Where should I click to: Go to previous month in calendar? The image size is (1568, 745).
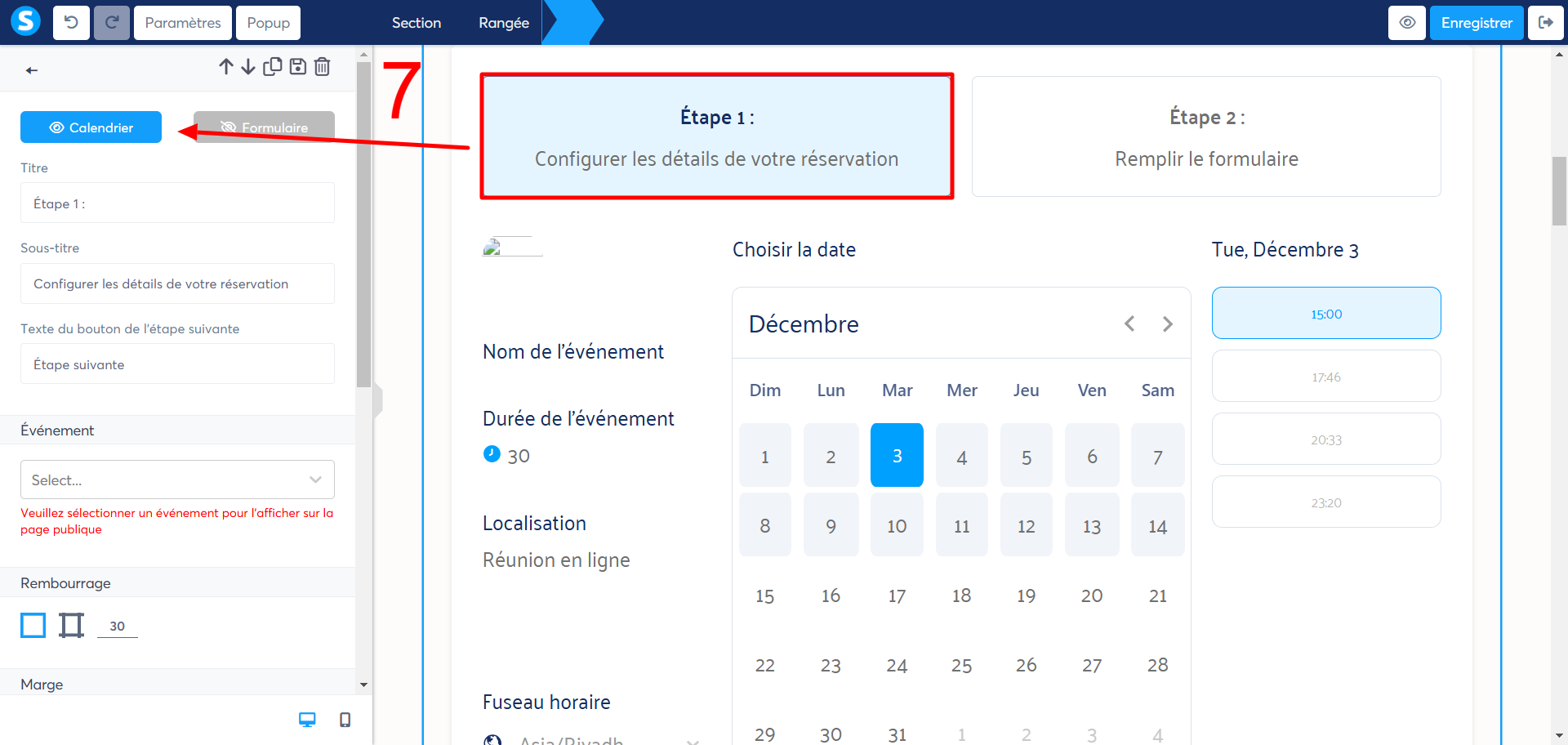pos(1129,324)
